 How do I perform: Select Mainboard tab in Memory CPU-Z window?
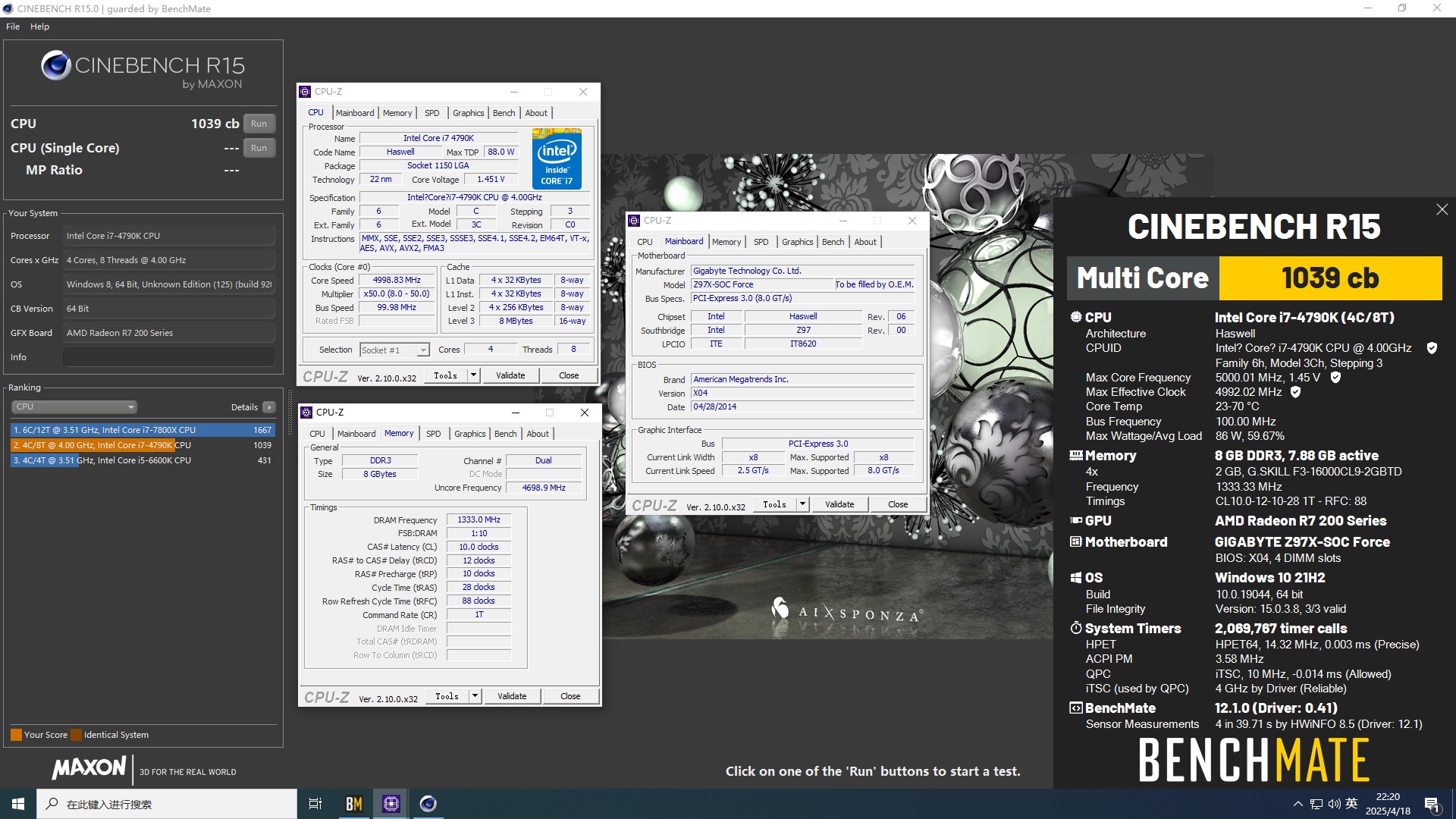356,434
